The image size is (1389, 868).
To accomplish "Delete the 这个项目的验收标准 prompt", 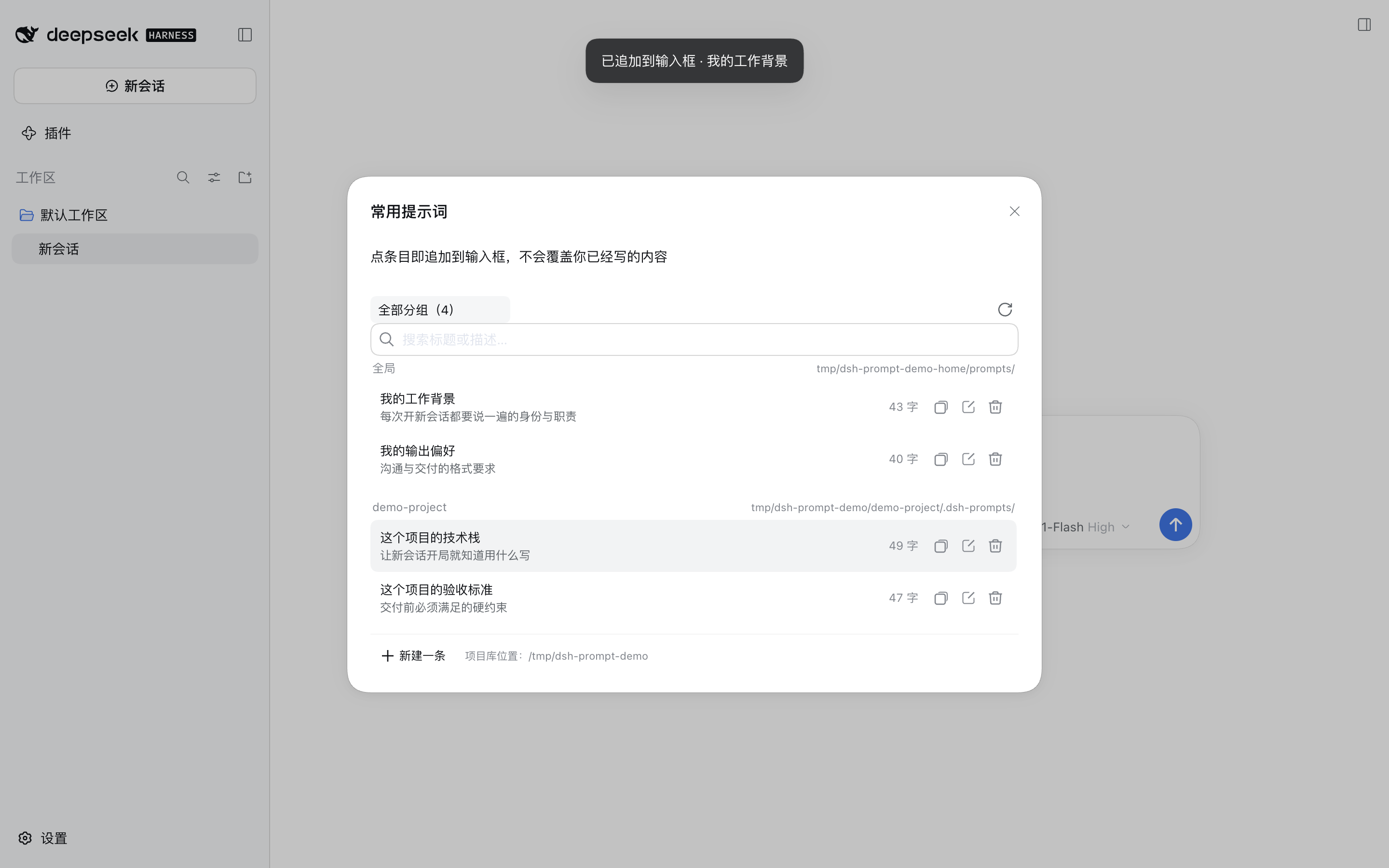I will coord(995,598).
